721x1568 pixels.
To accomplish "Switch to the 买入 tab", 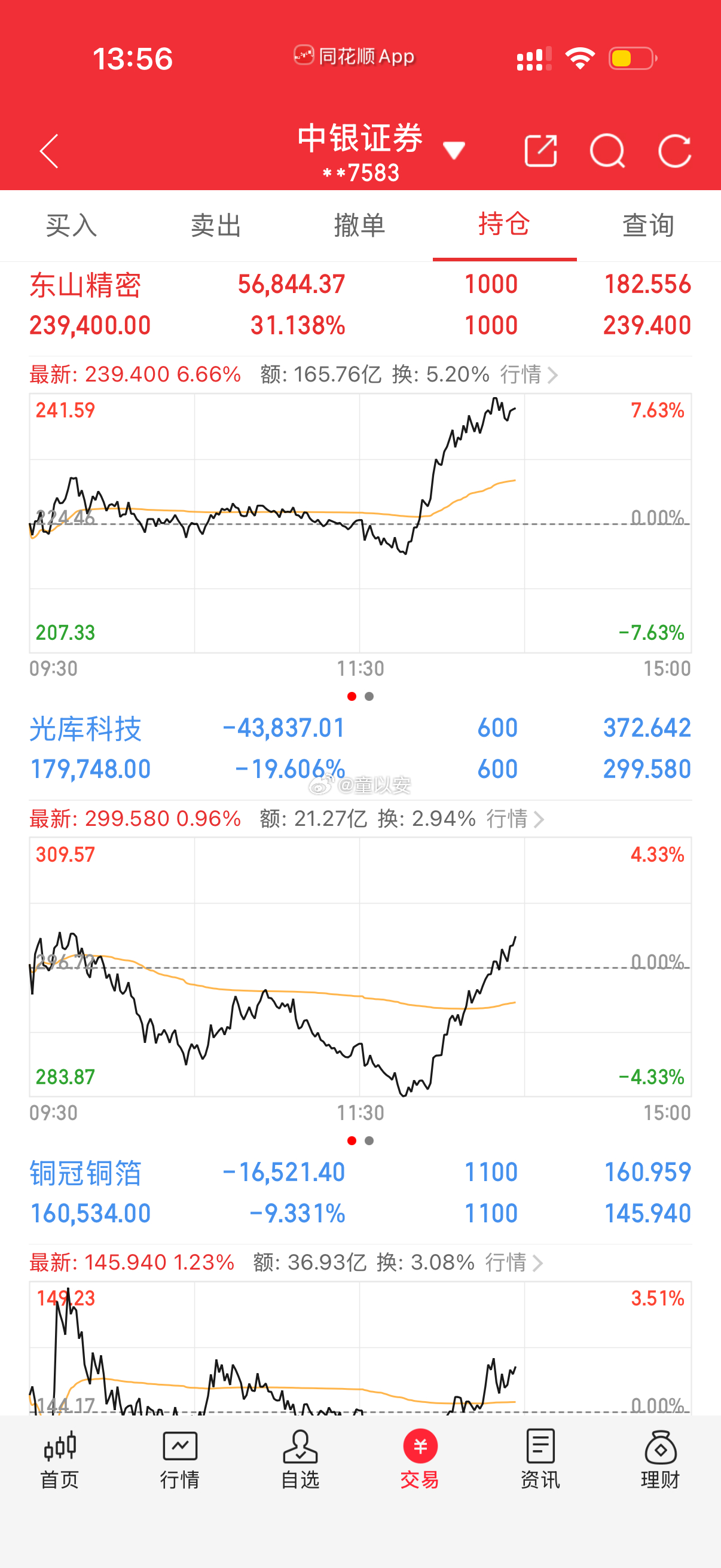I will [x=72, y=226].
